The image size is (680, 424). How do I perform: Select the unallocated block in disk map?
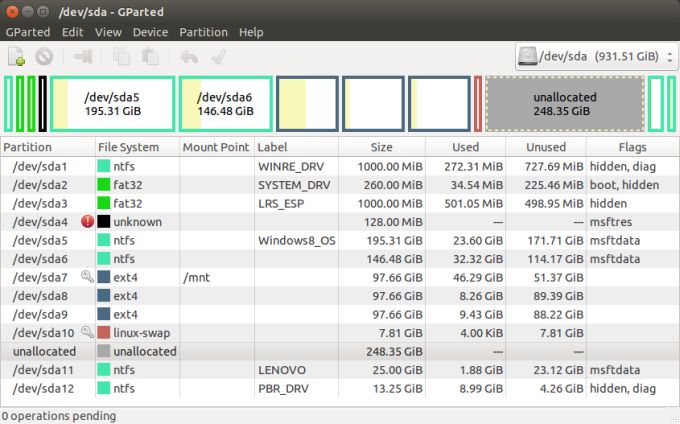pos(564,104)
